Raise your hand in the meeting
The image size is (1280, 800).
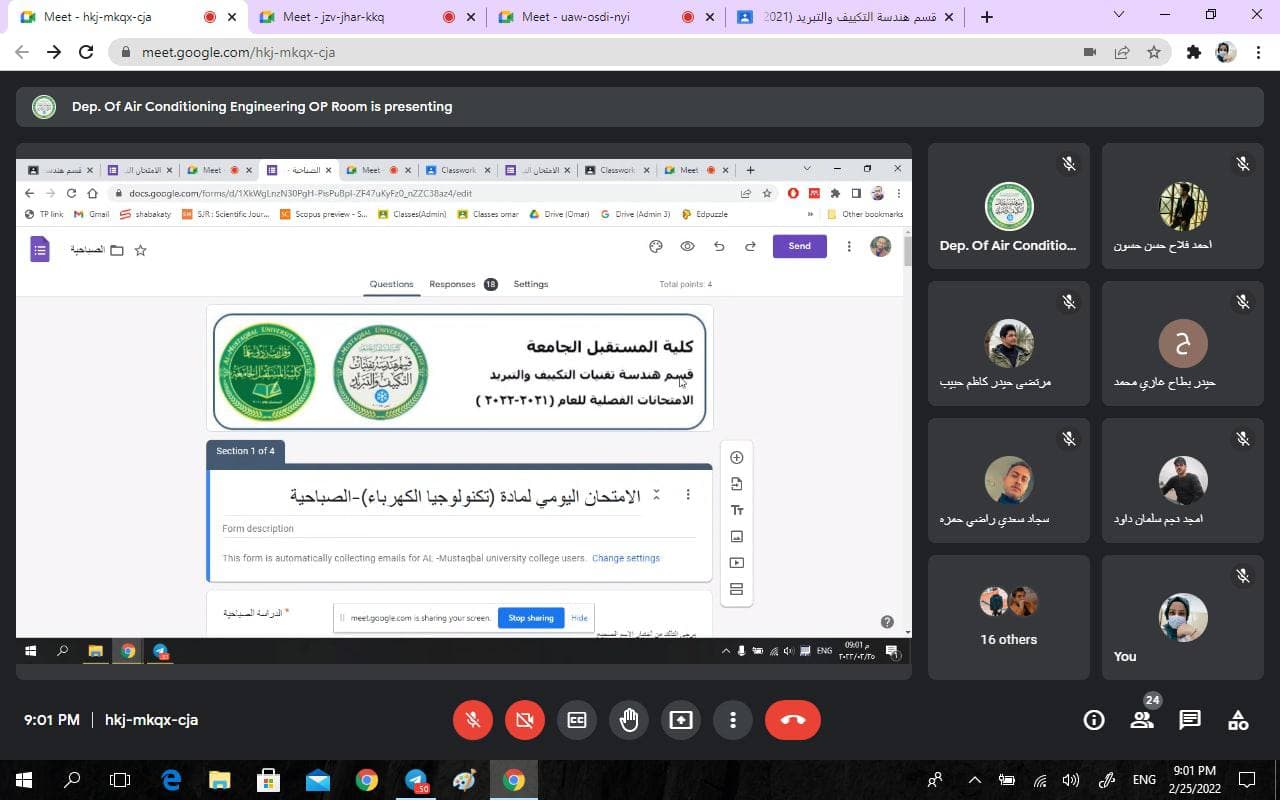click(x=628, y=719)
